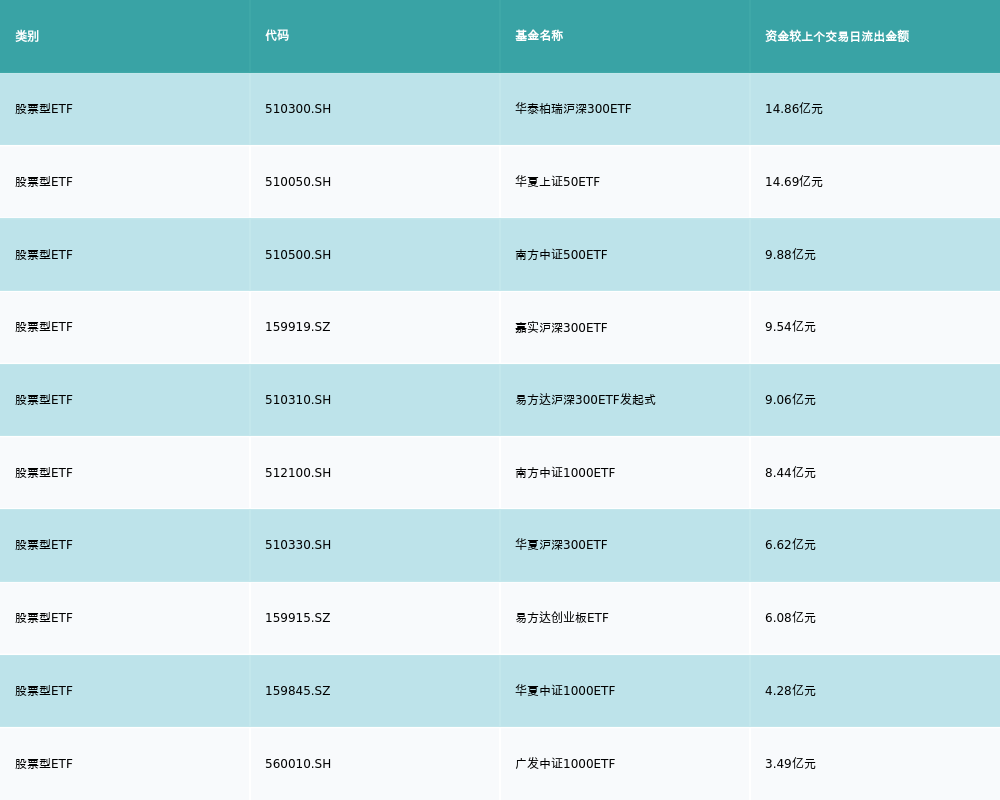Click the 华泰柏瑞沪深300ETF fund name
The width and height of the screenshot is (1000, 800).
point(573,109)
